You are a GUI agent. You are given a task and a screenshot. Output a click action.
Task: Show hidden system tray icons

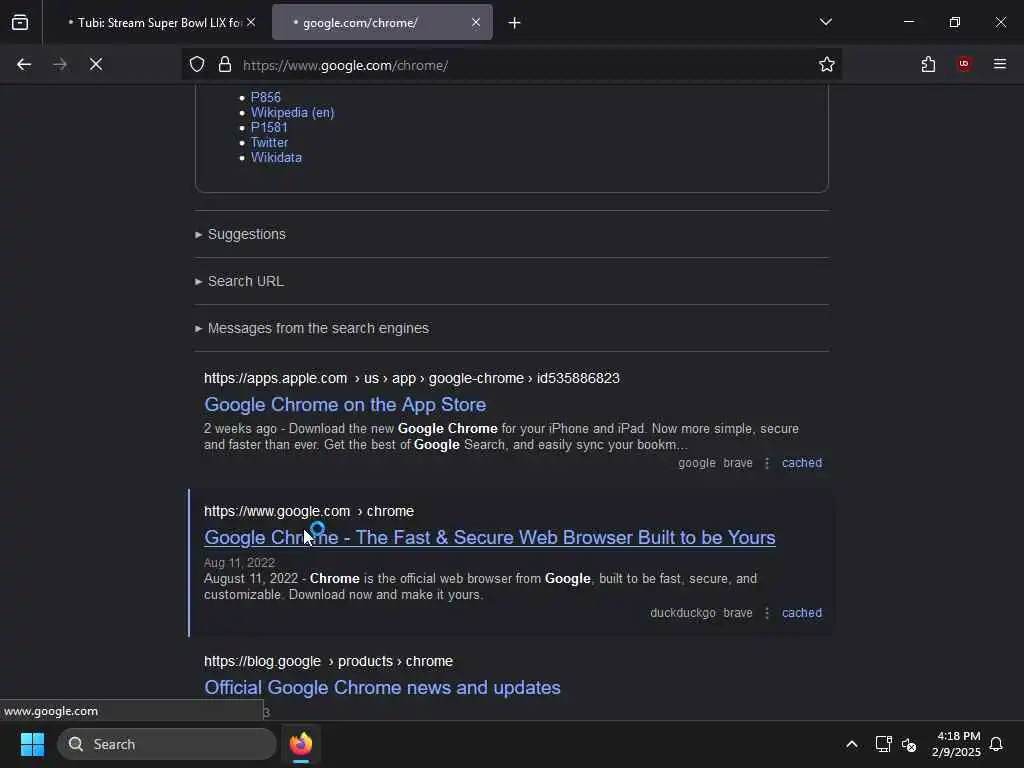click(852, 744)
